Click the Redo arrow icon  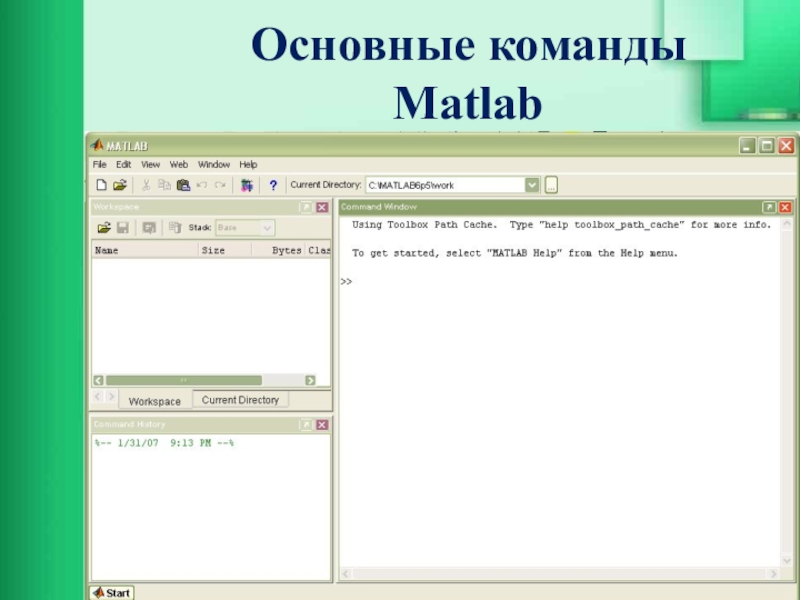point(220,185)
